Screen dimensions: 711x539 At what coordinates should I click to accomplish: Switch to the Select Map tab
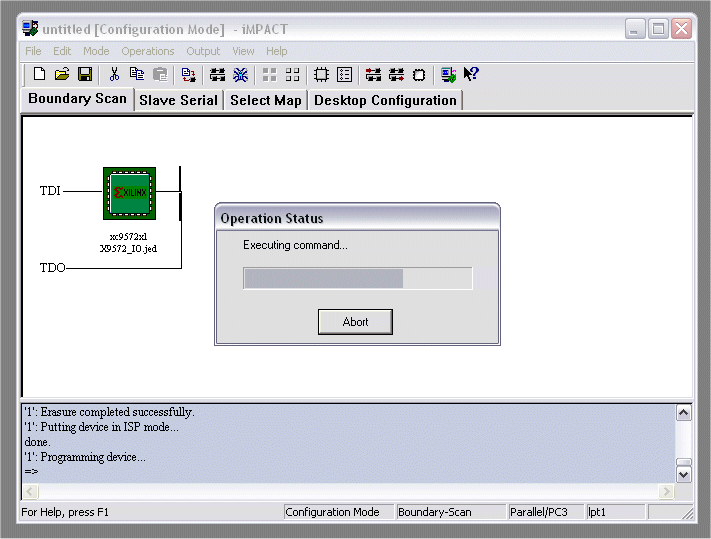266,100
